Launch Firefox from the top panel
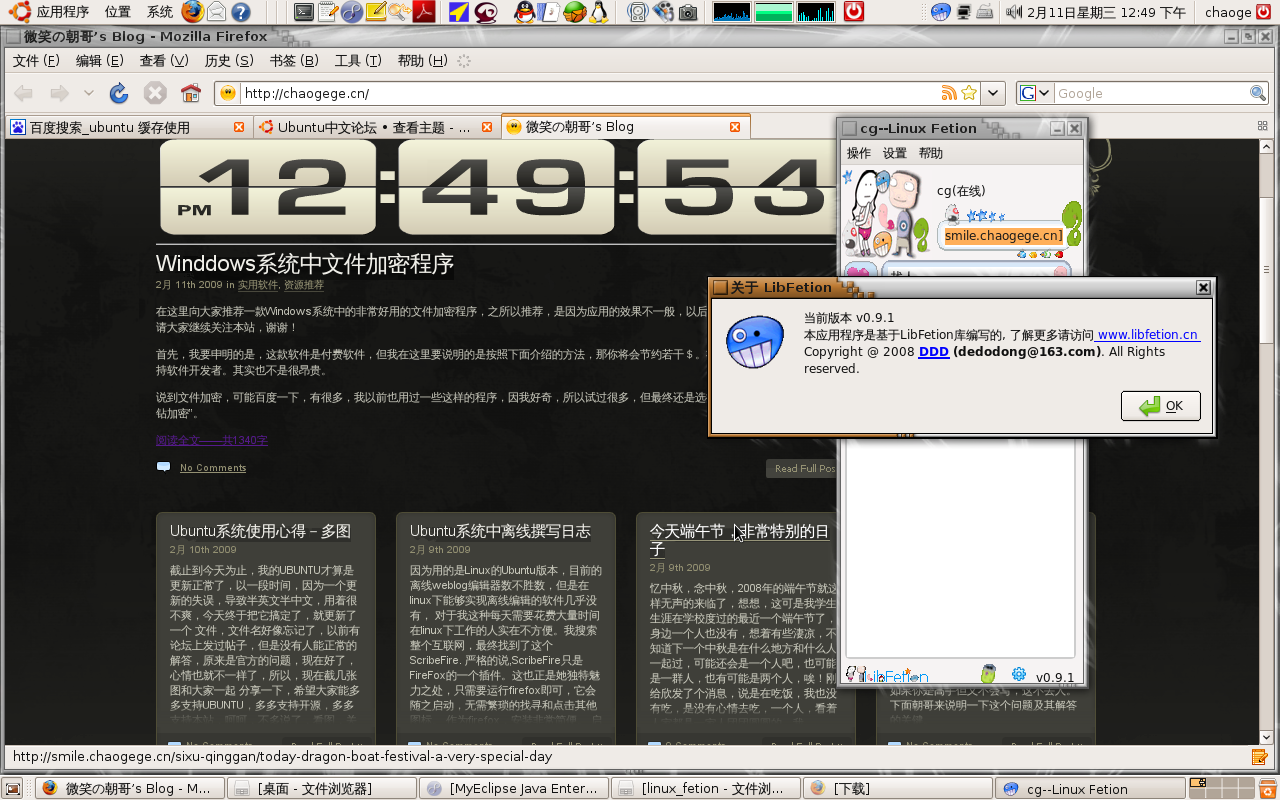The image size is (1280, 800). [192, 12]
